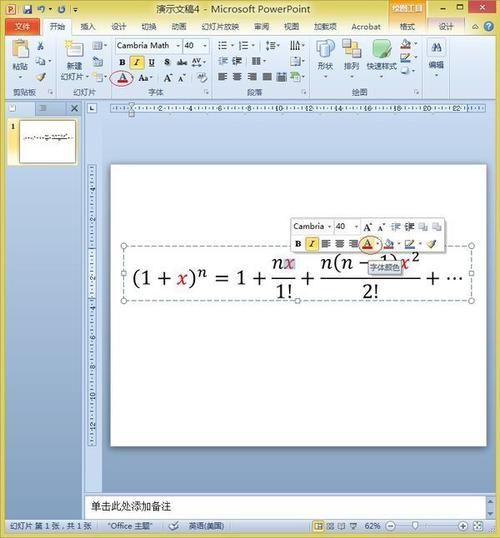Select slide 1 thumbnail

(x=47, y=141)
